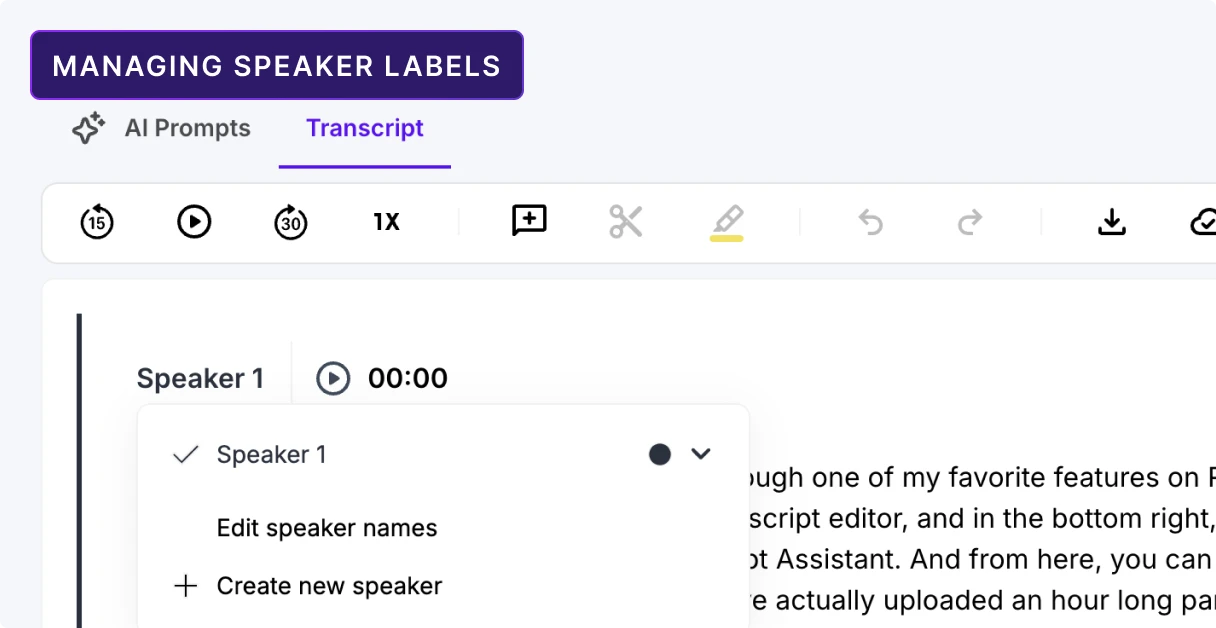The height and width of the screenshot is (628, 1216).
Task: Select Speaker 1 in the speaker menu
Action: coord(272,454)
